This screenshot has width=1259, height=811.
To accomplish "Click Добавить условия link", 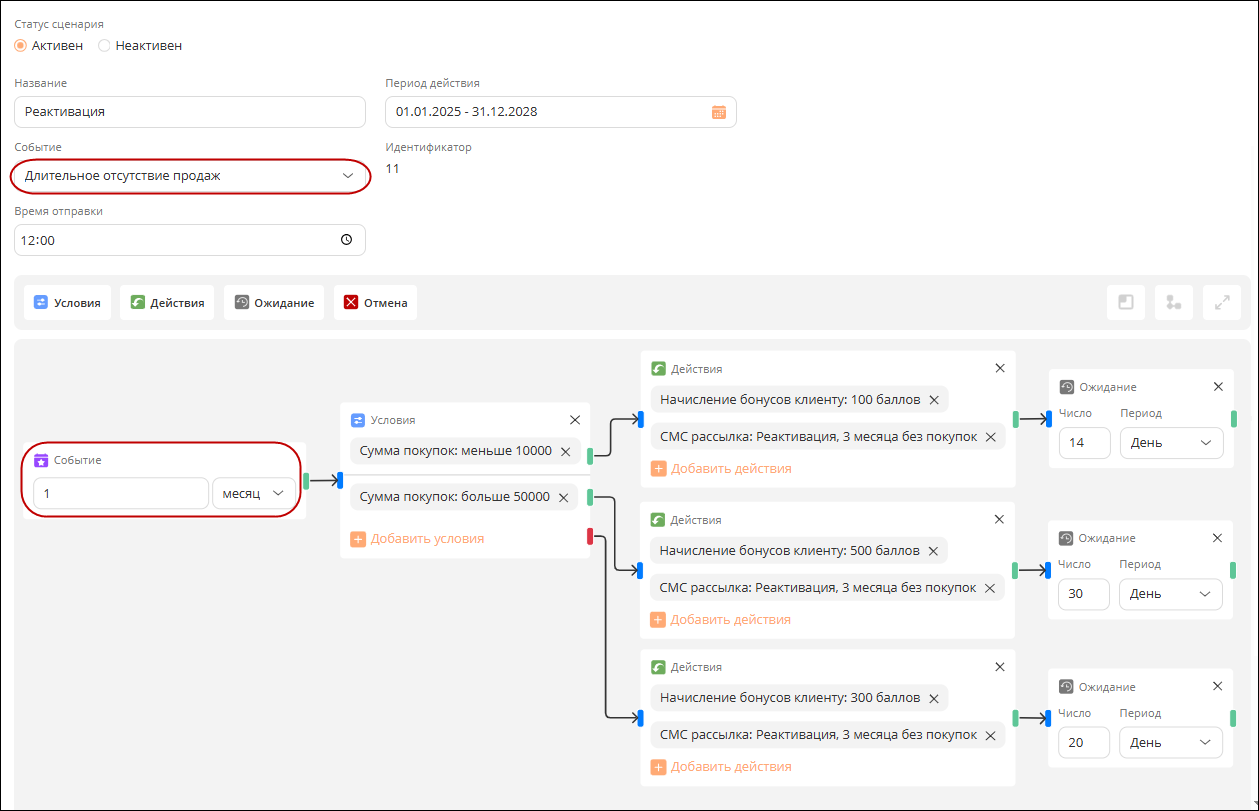I will click(417, 539).
